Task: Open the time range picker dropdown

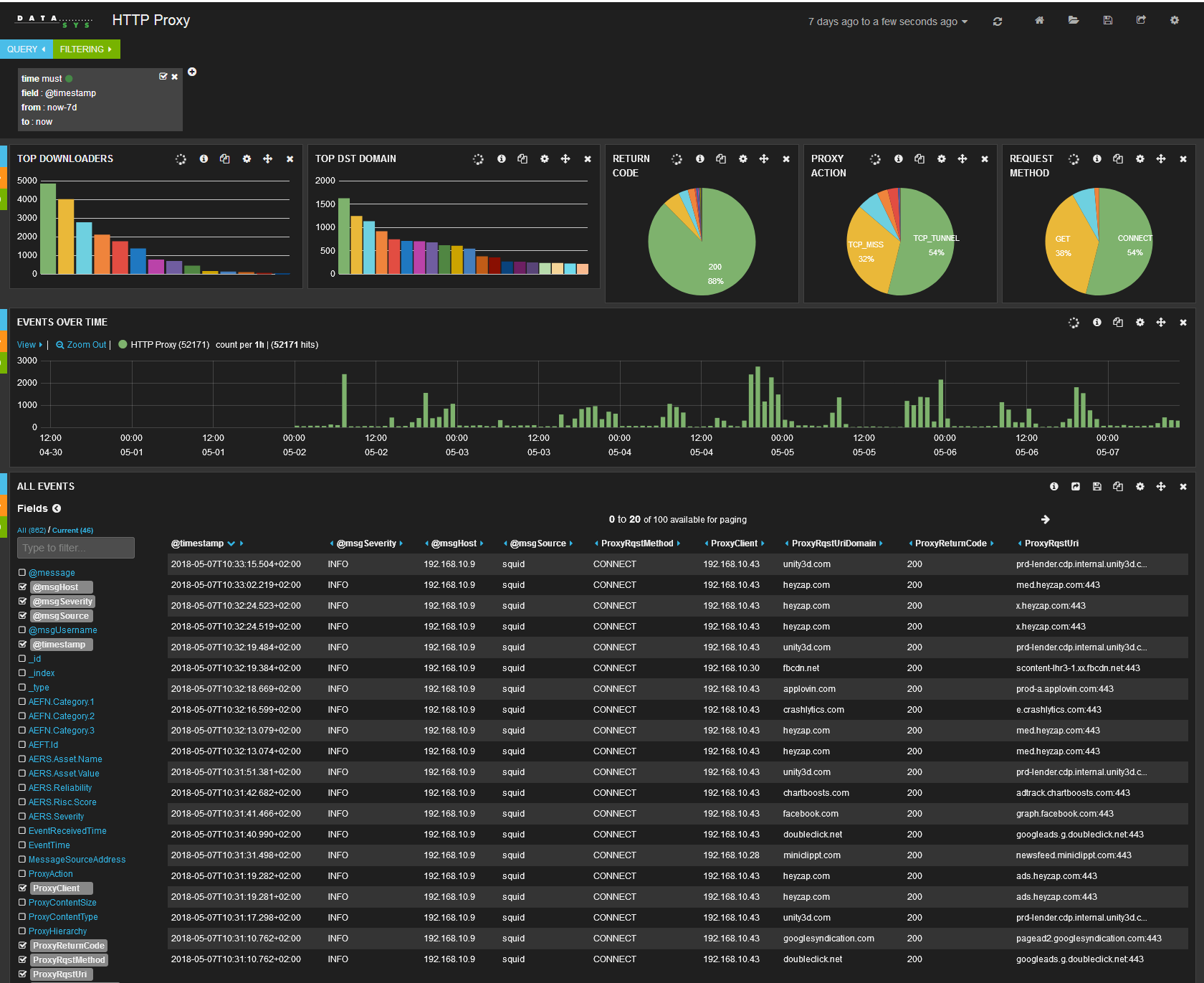Action: [887, 22]
